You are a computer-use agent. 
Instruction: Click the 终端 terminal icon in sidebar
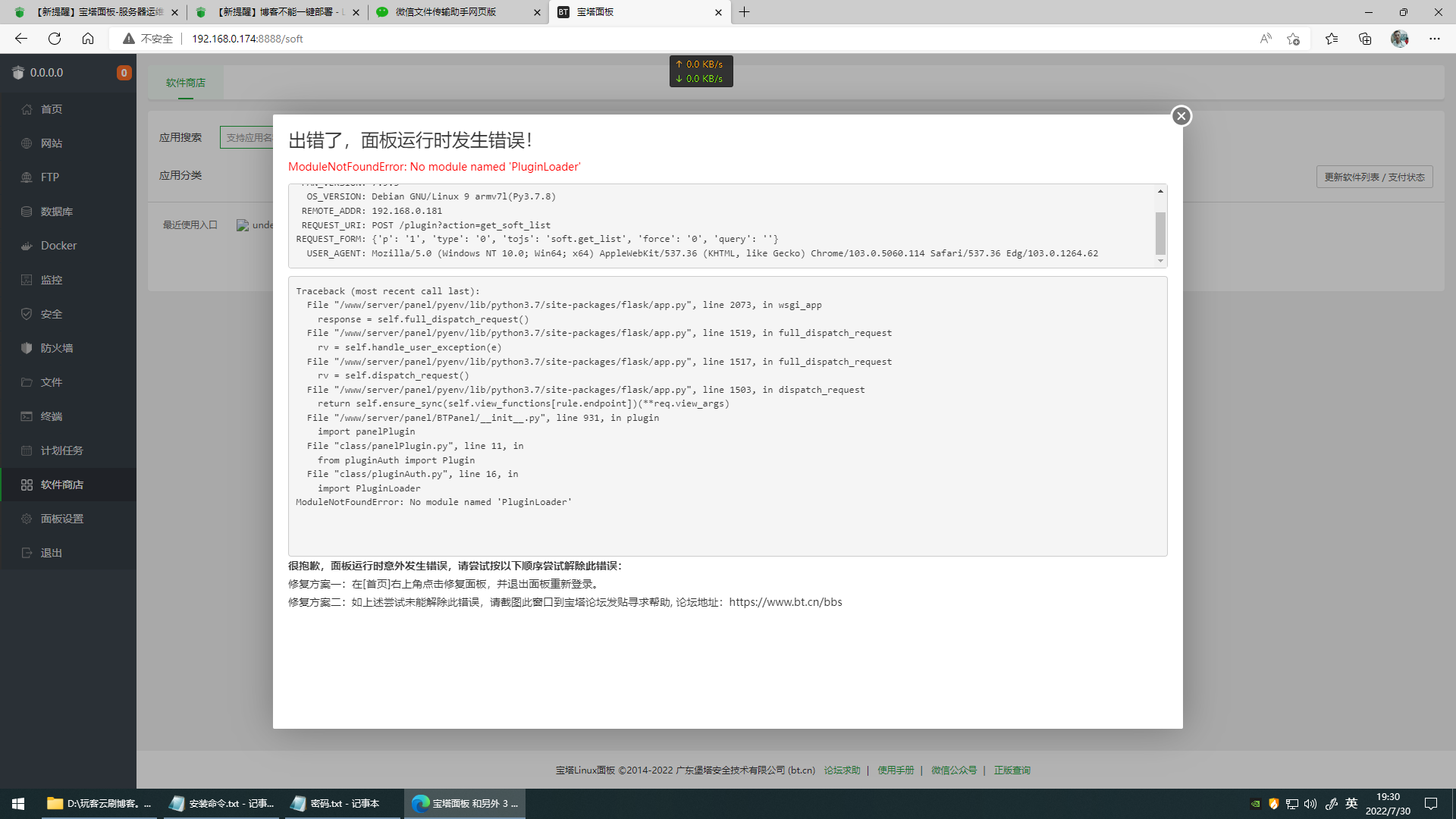(x=27, y=416)
